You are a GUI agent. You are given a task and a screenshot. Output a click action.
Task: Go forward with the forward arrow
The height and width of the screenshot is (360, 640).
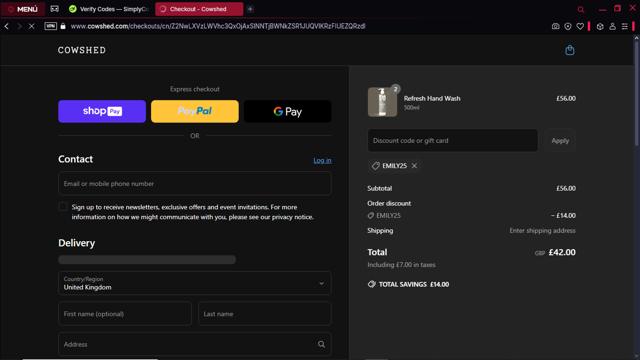19,26
